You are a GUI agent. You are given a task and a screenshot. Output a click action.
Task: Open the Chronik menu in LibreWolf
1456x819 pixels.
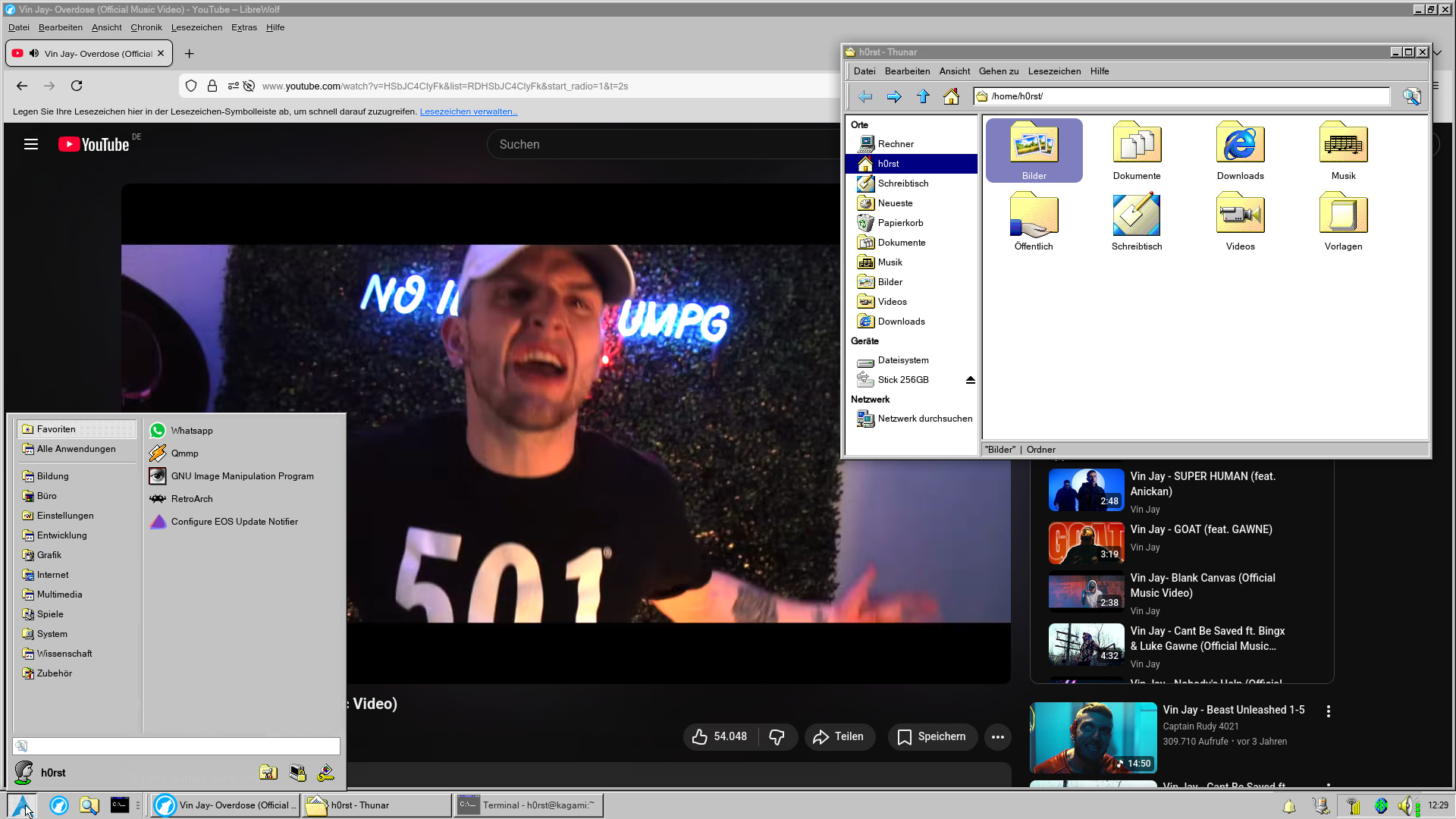tap(146, 27)
